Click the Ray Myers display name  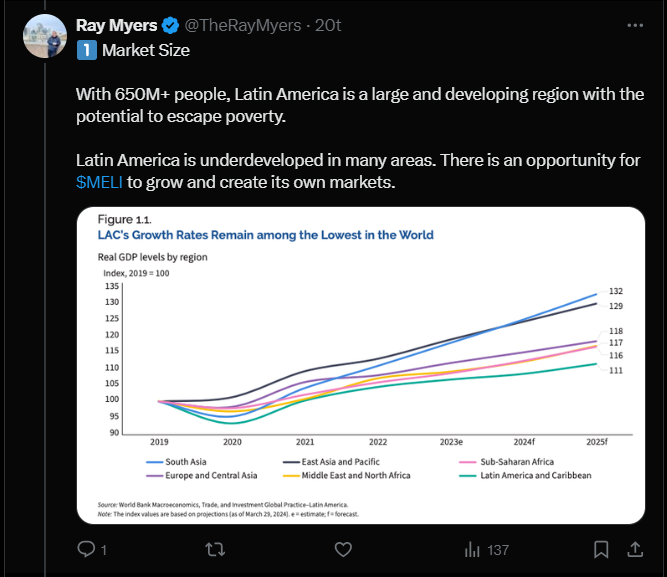(116, 25)
